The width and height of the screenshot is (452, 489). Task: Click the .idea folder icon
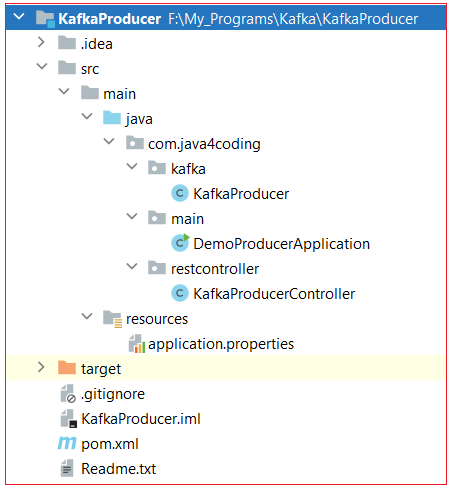[67, 43]
